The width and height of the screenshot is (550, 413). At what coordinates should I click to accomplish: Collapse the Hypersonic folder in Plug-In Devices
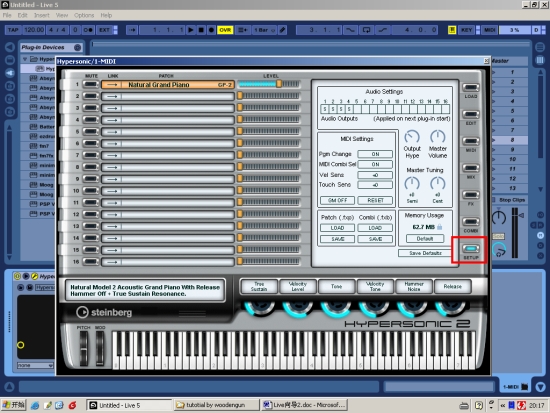click(x=25, y=59)
